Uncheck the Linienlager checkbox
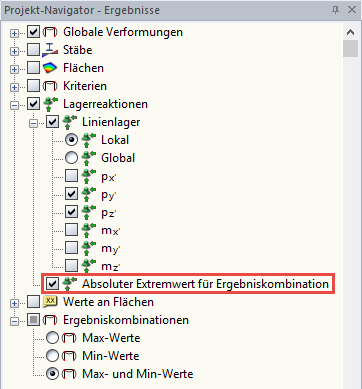This screenshot has width=362, height=389. point(52,122)
